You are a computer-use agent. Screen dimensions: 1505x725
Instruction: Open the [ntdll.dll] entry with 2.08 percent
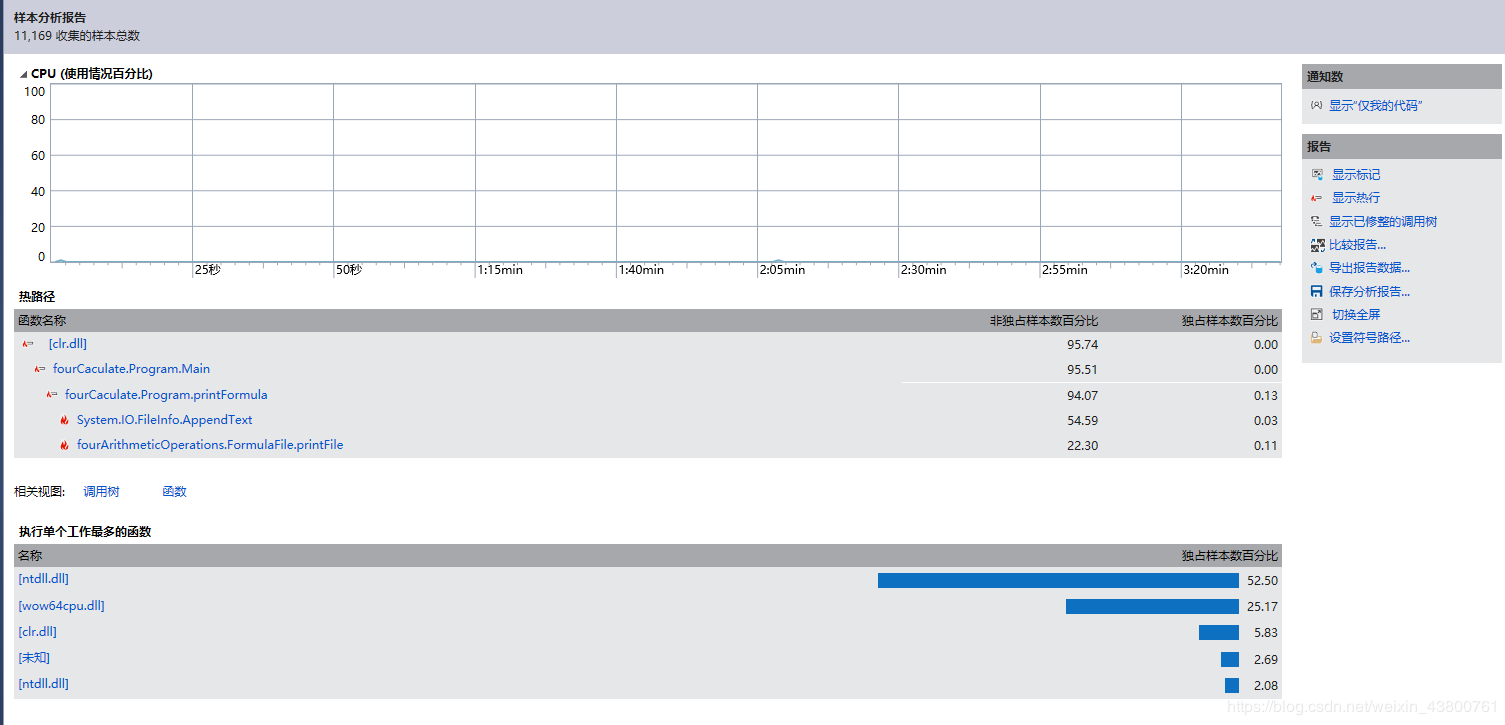43,684
